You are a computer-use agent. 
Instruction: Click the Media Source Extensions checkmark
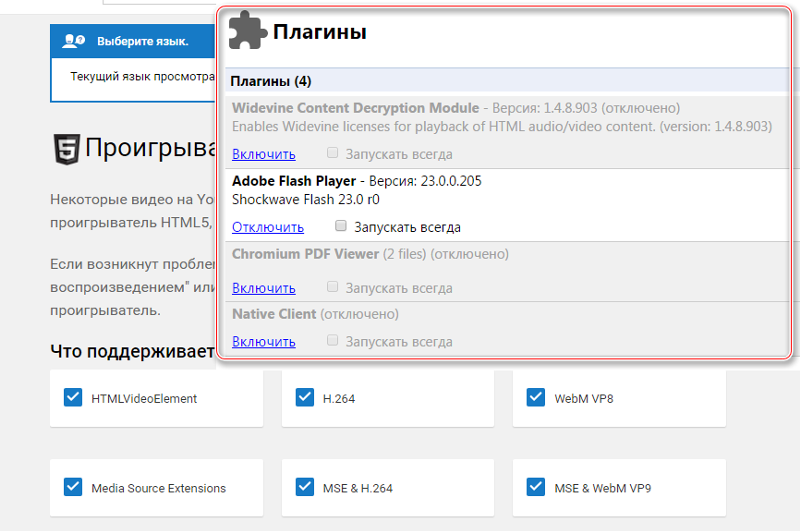(x=73, y=487)
